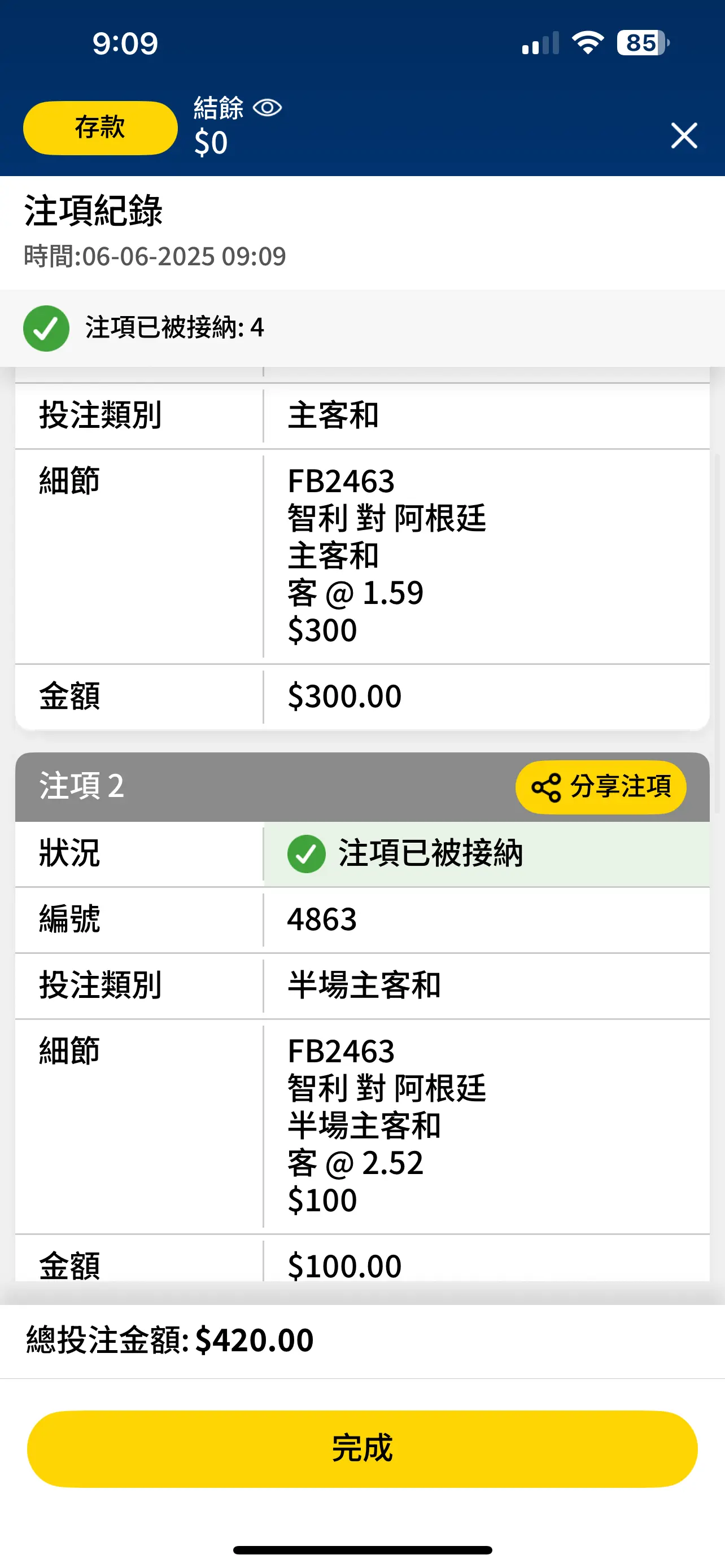Tap the 注項紀錄 page title
The image size is (725, 1568).
point(94,211)
